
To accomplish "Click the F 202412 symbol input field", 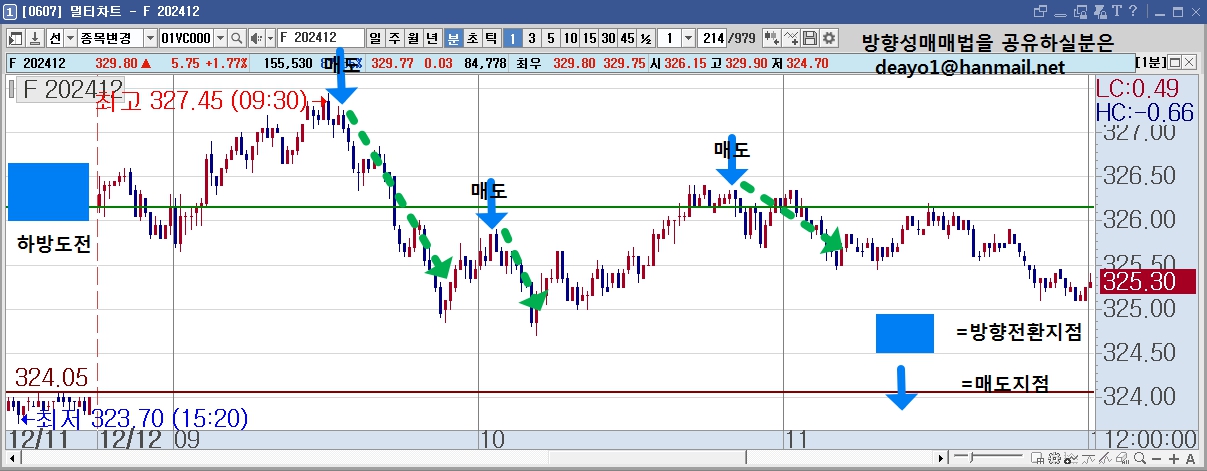I will (321, 38).
